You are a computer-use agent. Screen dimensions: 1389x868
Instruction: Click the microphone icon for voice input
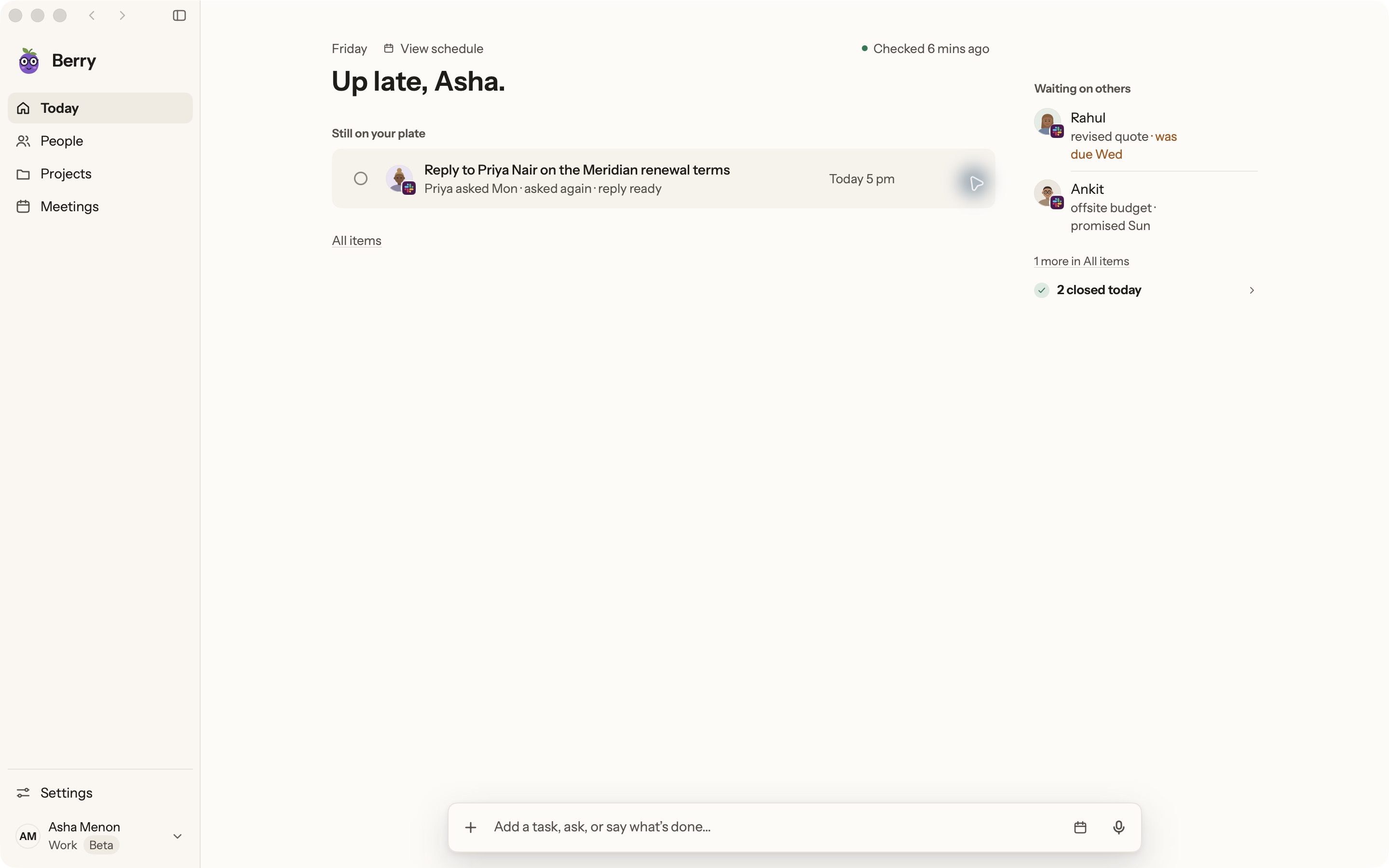[x=1118, y=827]
